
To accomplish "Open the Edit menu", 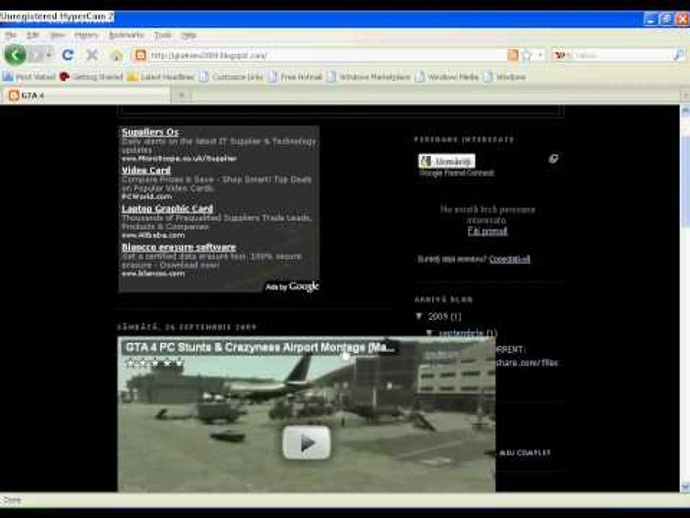I will [x=33, y=35].
